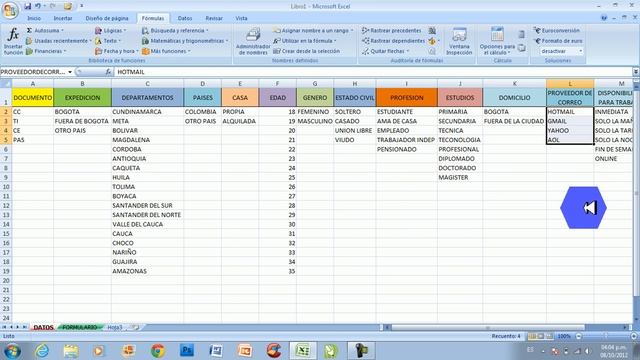Click Rastrear dependientes

coord(393,41)
